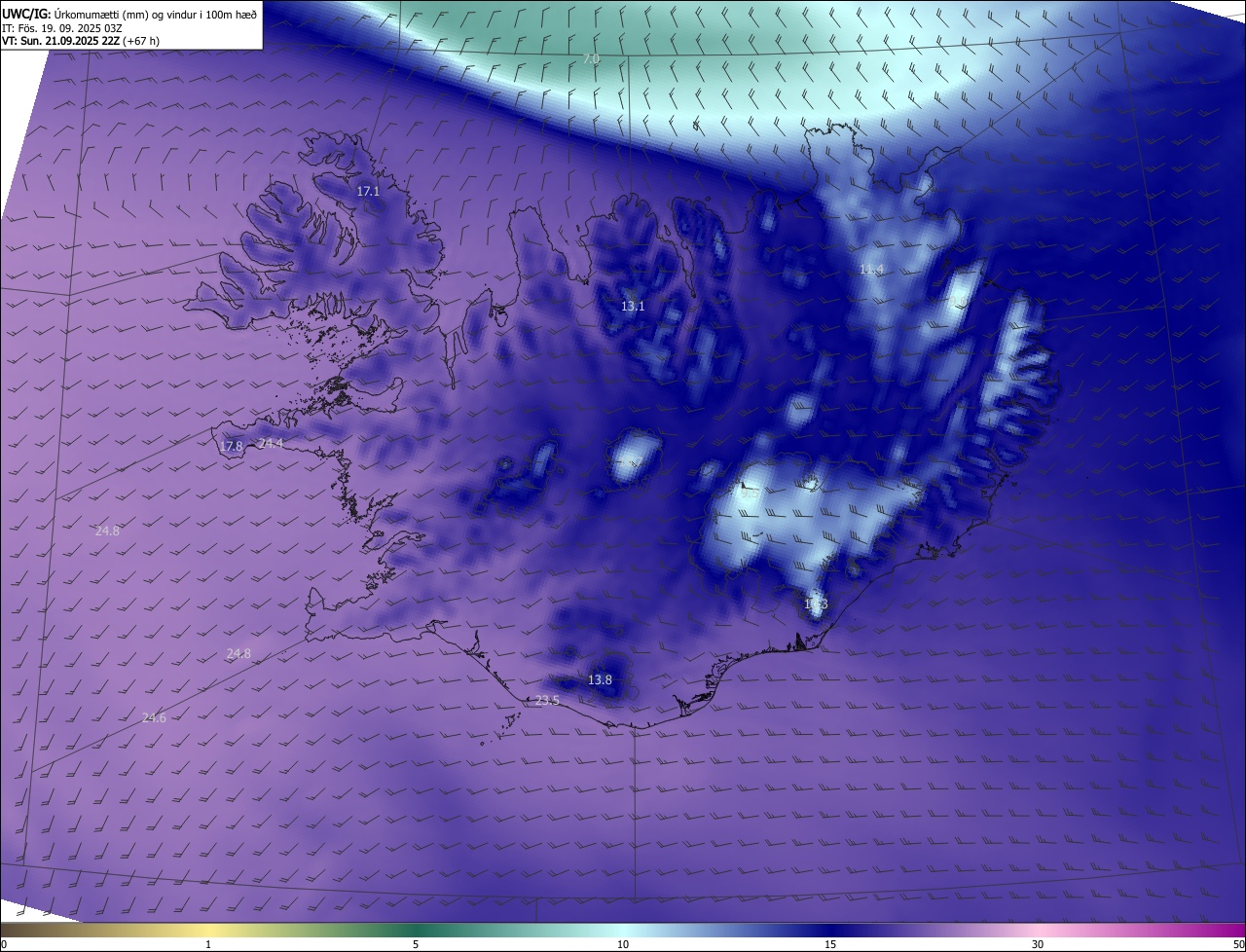Click the 13.8 value in south Iceland
The image size is (1246, 952).
601,680
